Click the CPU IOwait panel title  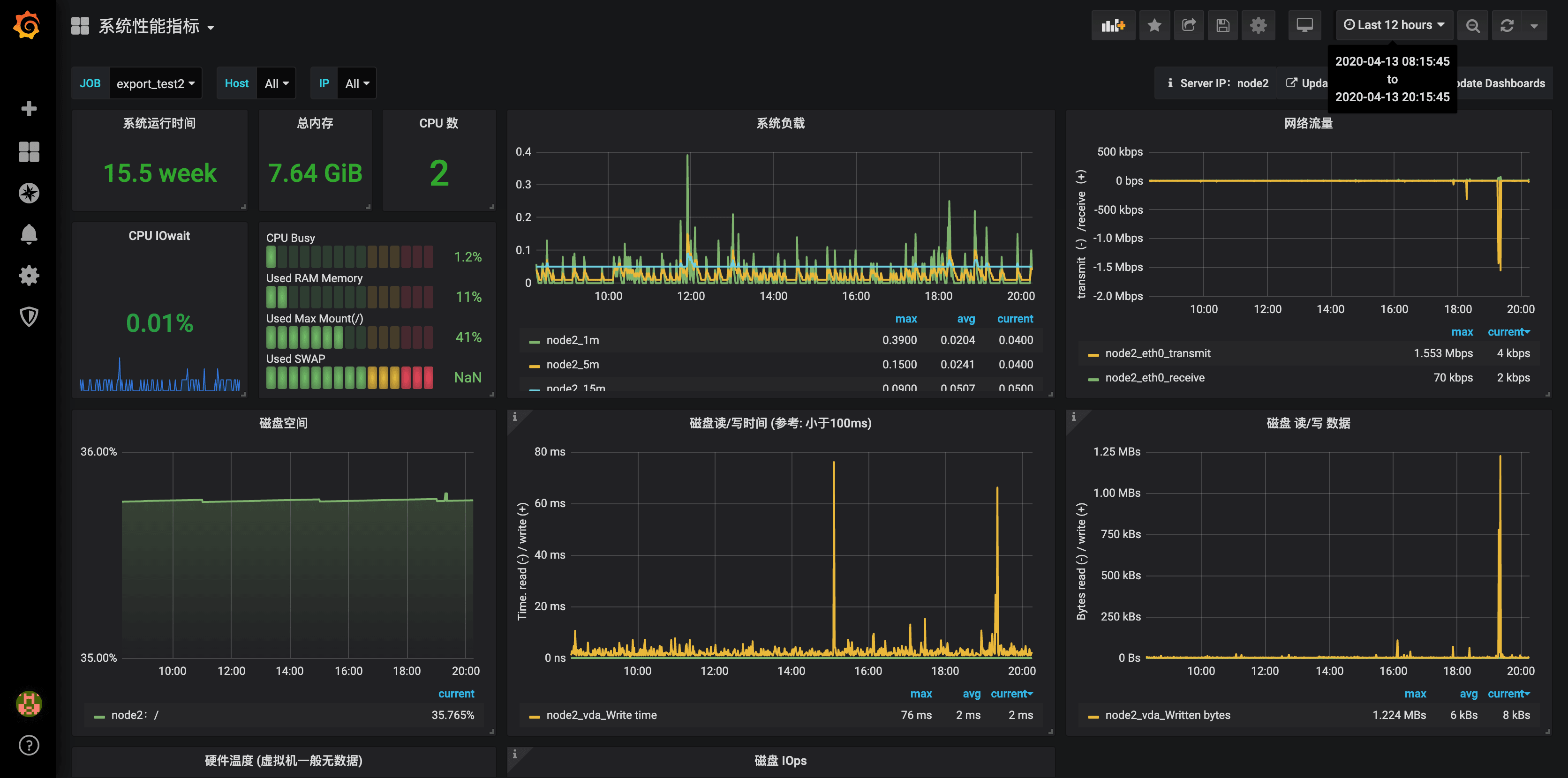[x=159, y=236]
